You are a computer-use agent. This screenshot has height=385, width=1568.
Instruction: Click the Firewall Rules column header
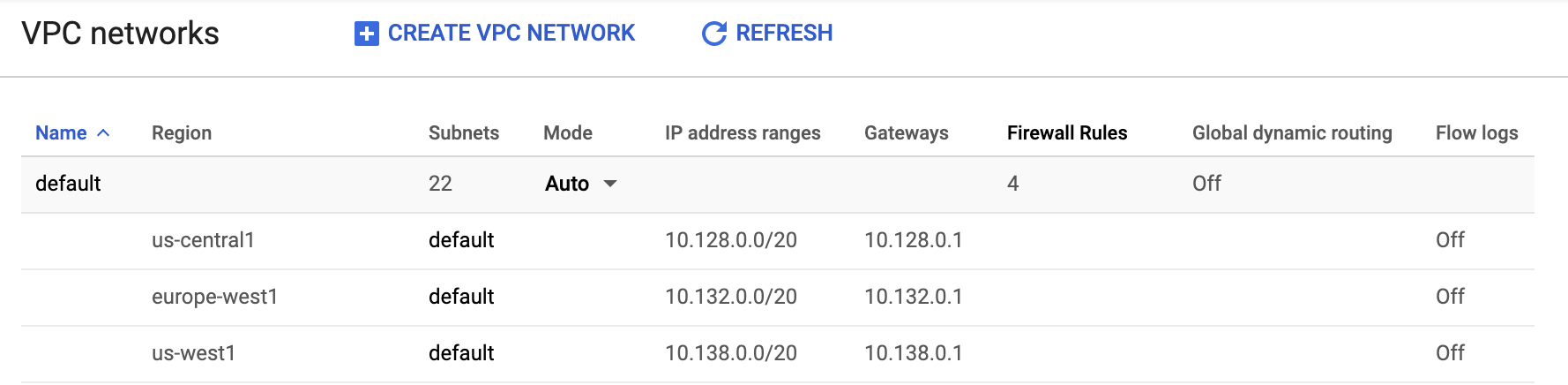tap(1067, 133)
